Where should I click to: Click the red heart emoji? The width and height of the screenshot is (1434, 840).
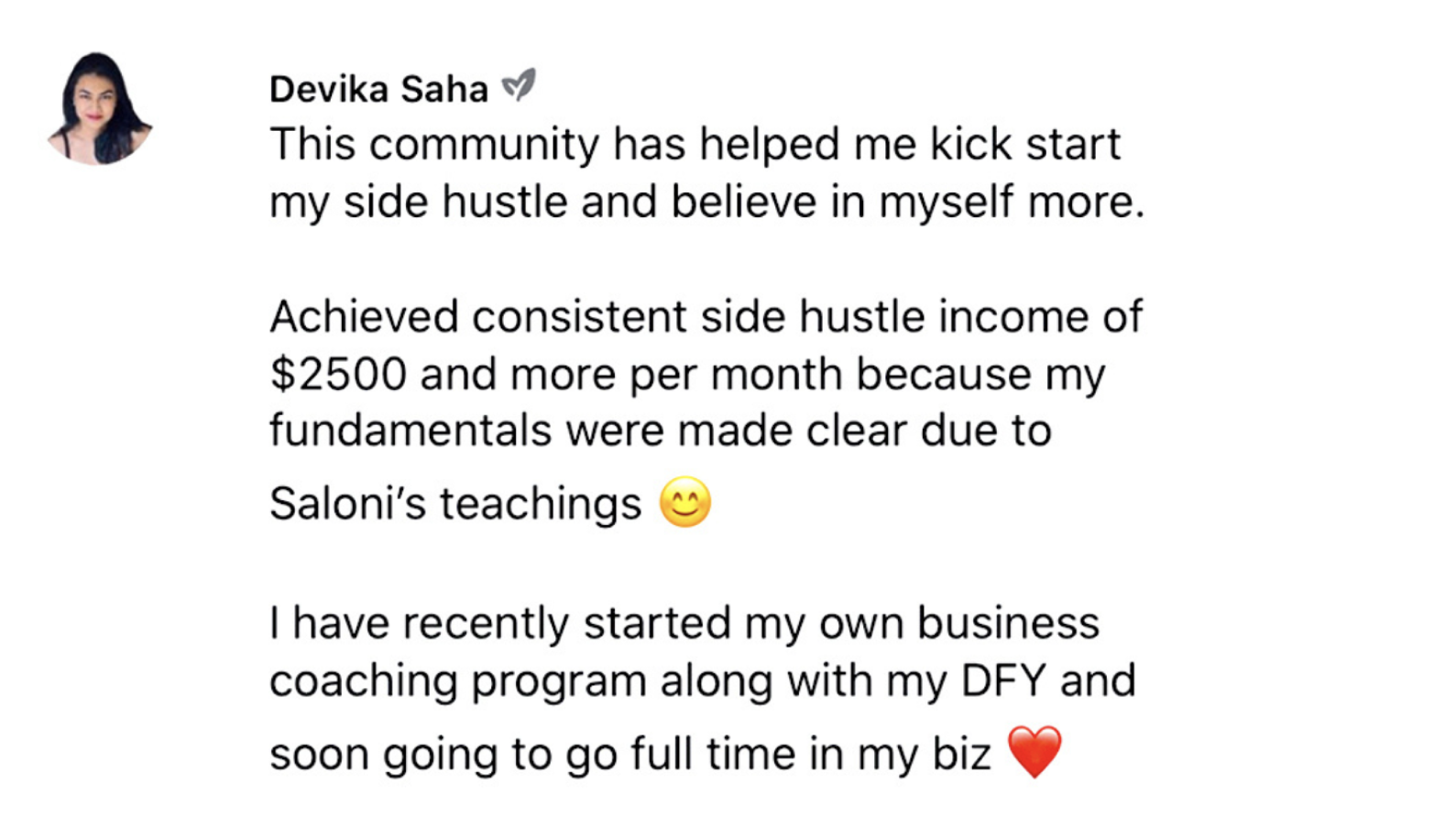1034,752
